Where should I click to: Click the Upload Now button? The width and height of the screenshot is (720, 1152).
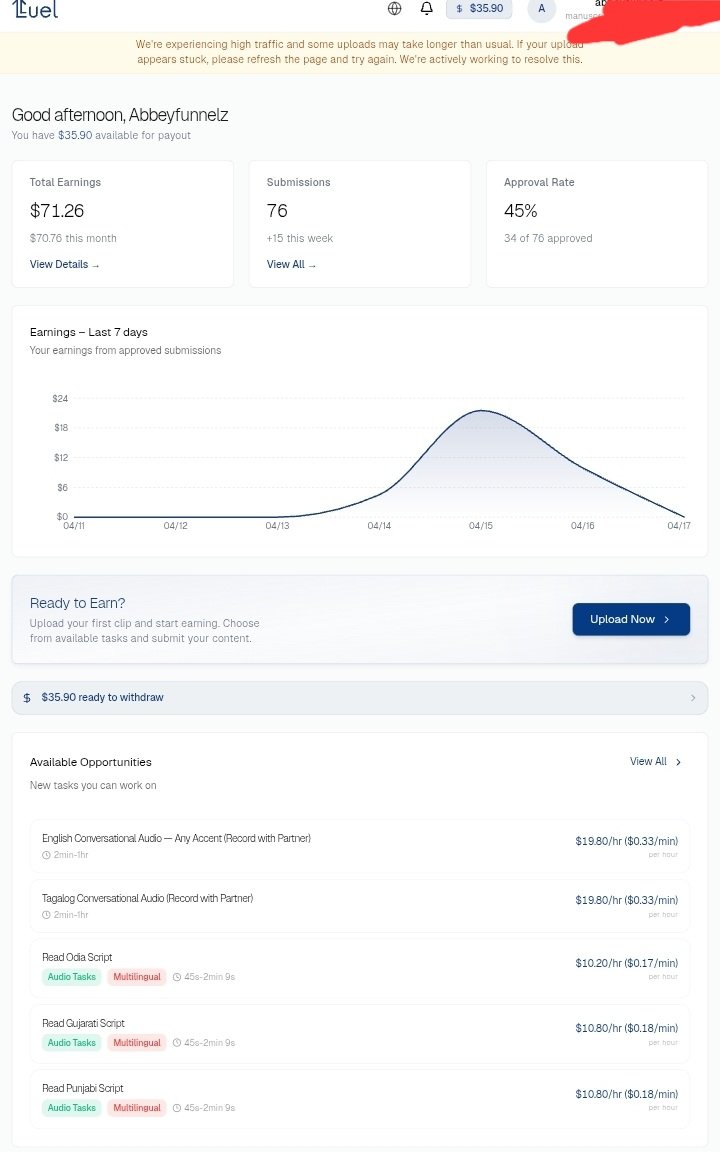631,619
